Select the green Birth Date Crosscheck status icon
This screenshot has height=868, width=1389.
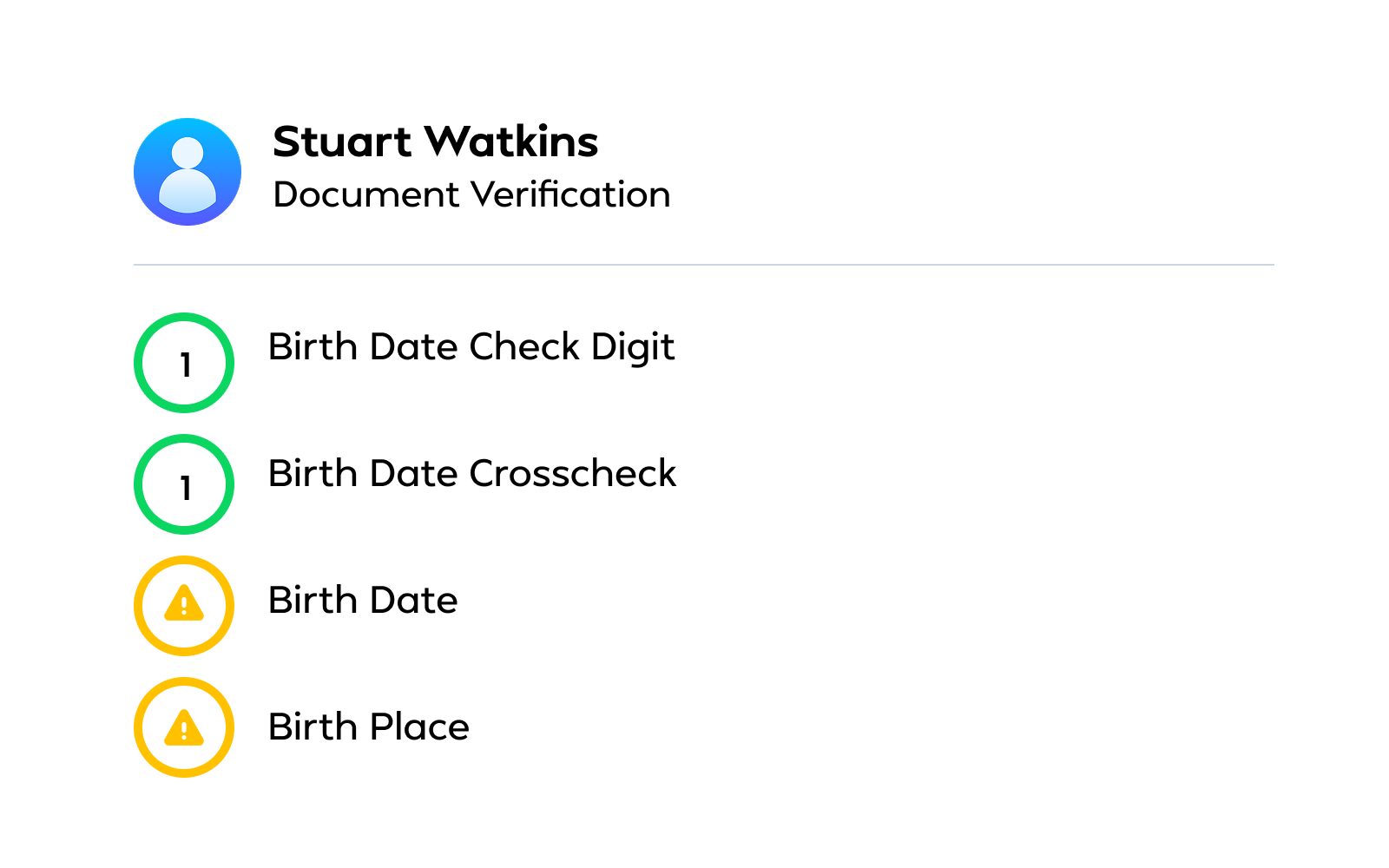[183, 484]
